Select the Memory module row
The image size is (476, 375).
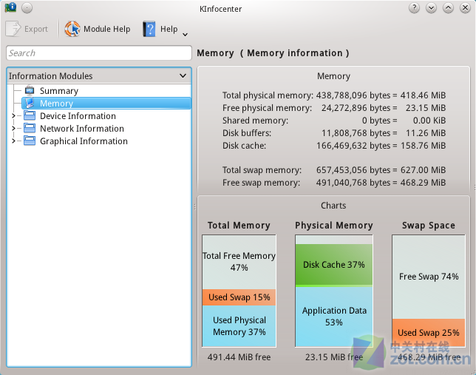pyautogui.click(x=106, y=103)
